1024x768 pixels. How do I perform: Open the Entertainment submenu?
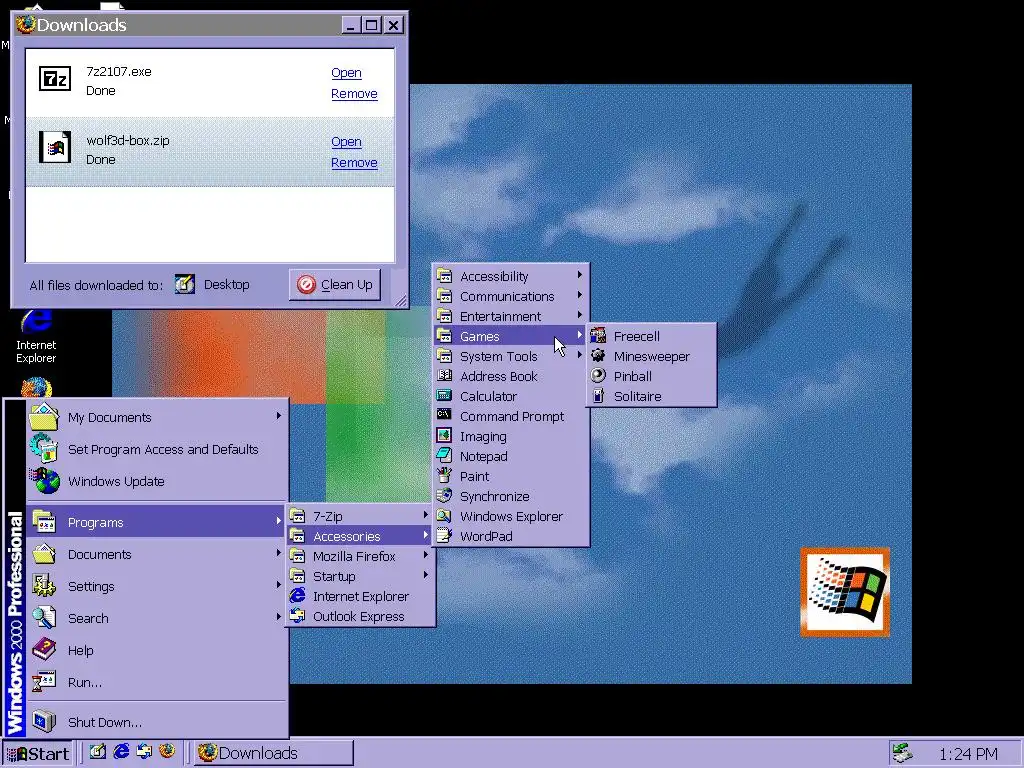(511, 316)
